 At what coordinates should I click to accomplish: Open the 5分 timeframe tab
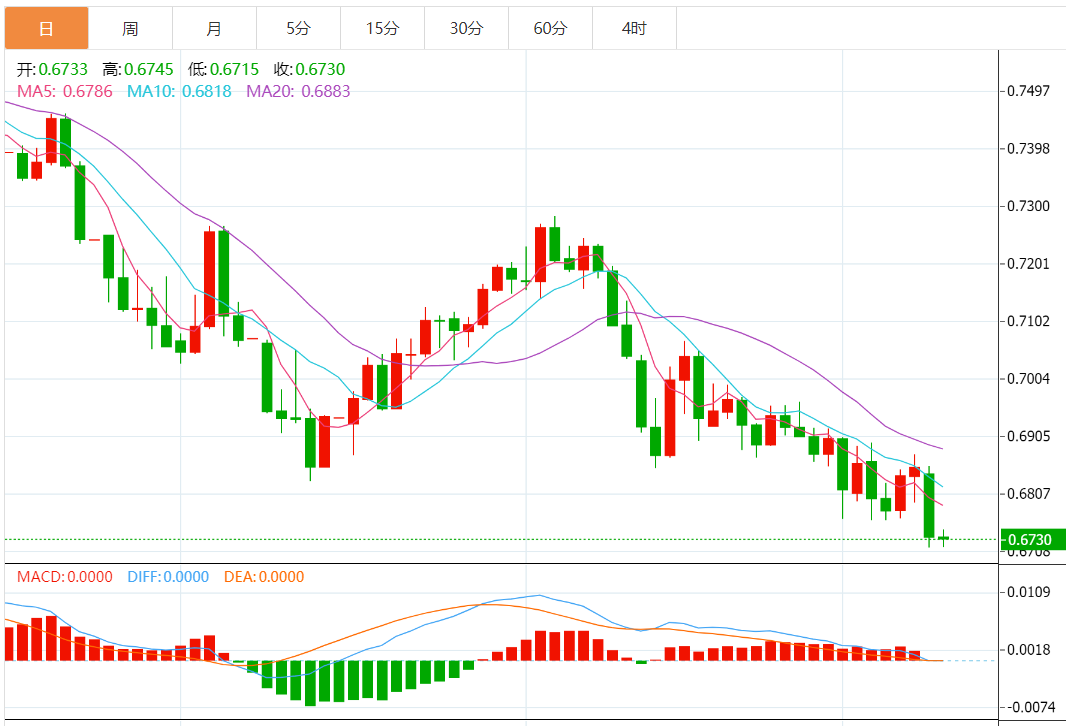click(x=298, y=29)
